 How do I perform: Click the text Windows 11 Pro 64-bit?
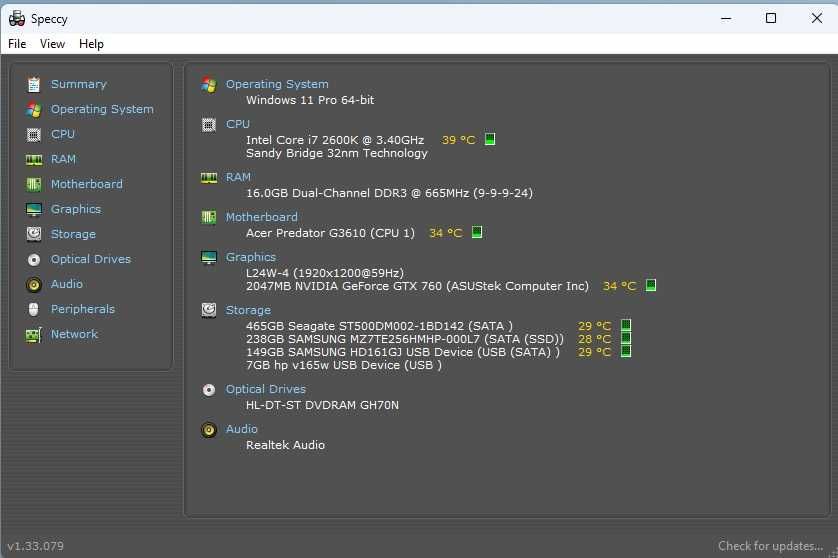point(310,100)
